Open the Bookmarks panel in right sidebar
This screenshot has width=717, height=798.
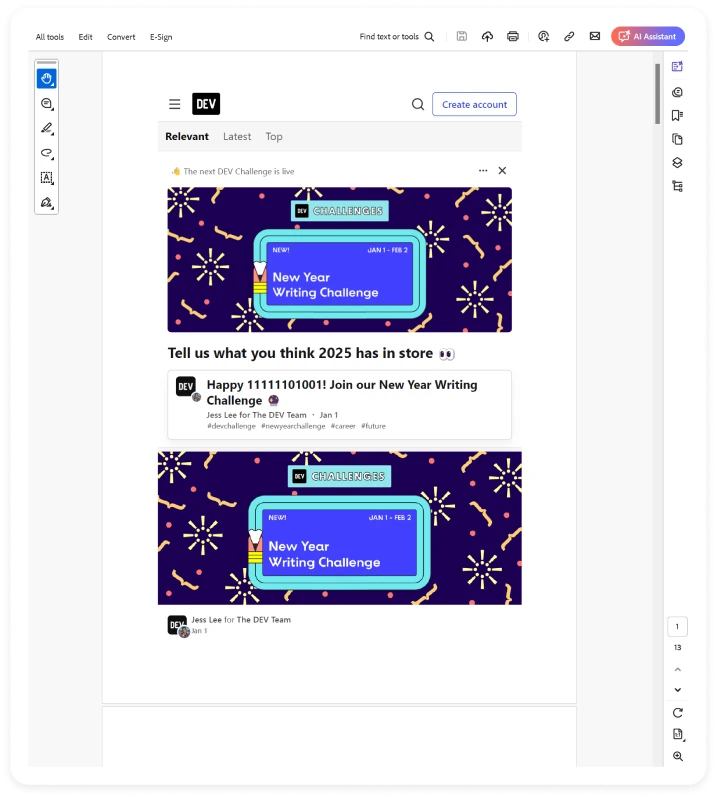(677, 116)
